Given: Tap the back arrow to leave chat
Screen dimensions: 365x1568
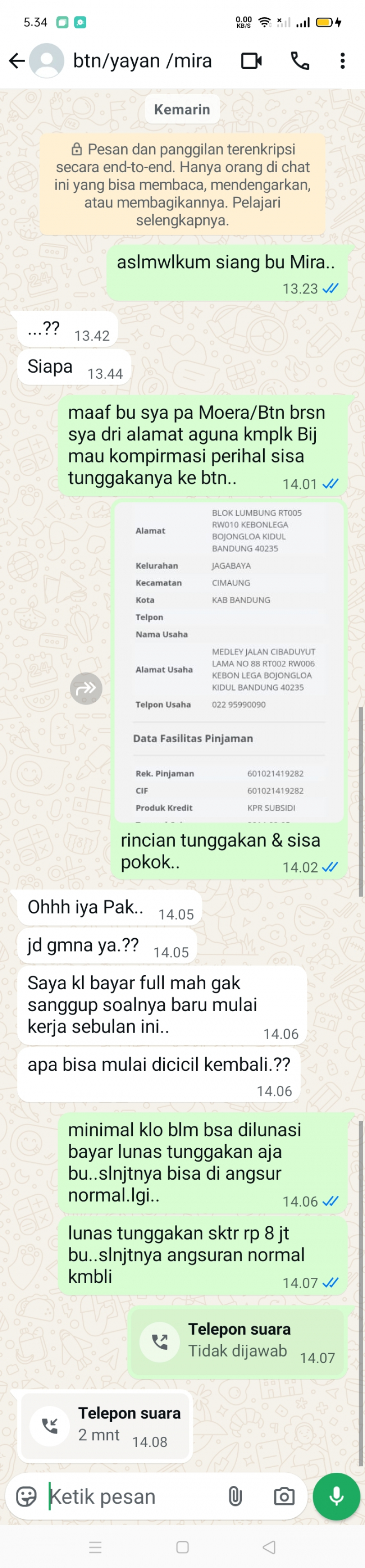Looking at the screenshot, I should click(x=16, y=60).
